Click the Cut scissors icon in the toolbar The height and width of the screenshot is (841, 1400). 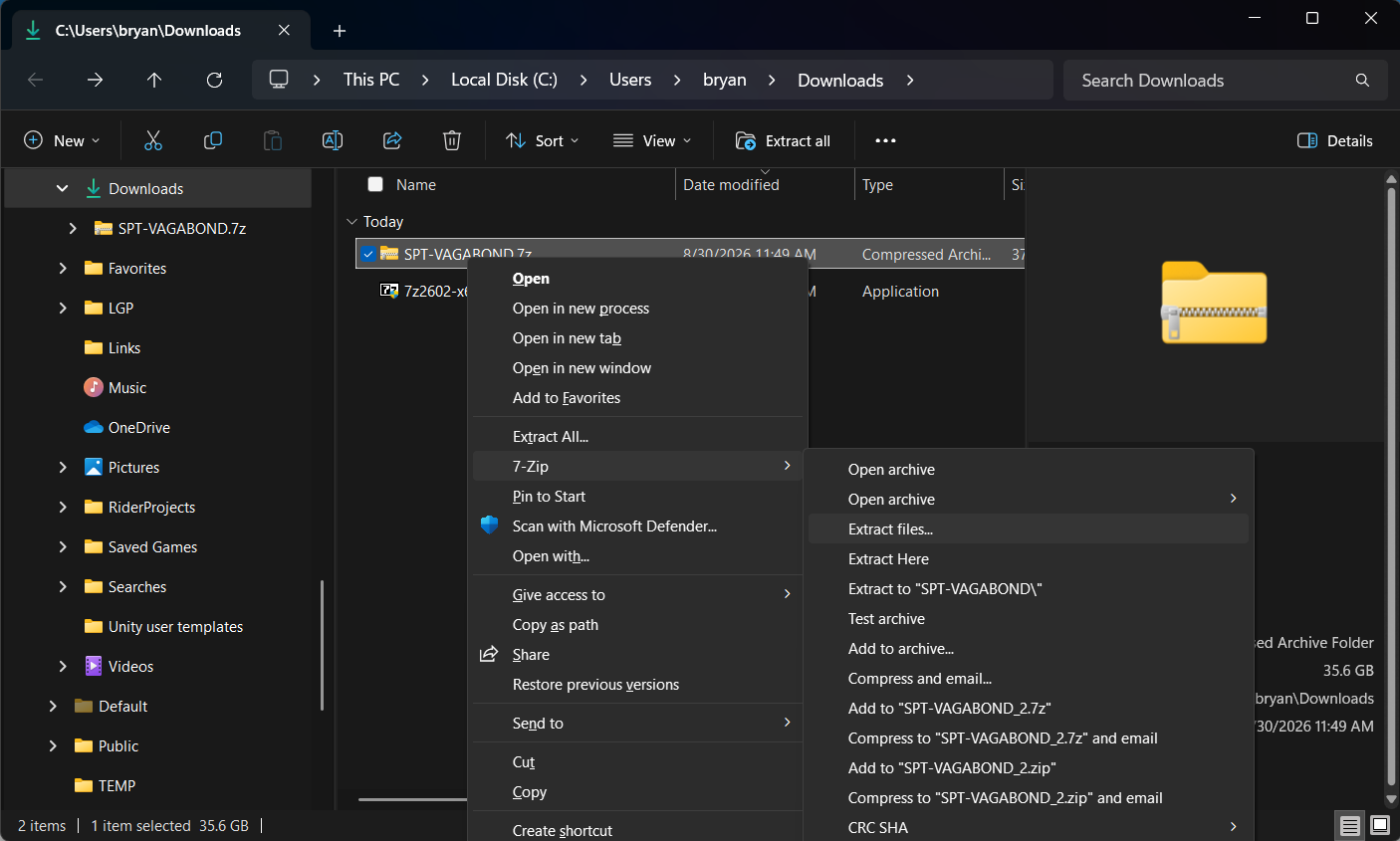(153, 140)
